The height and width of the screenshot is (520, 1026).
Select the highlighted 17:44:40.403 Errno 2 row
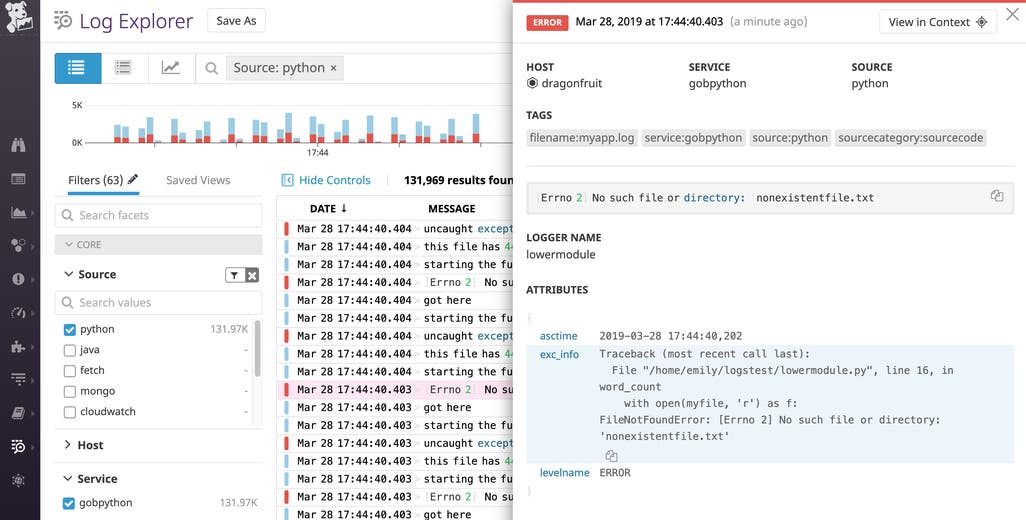coord(395,389)
